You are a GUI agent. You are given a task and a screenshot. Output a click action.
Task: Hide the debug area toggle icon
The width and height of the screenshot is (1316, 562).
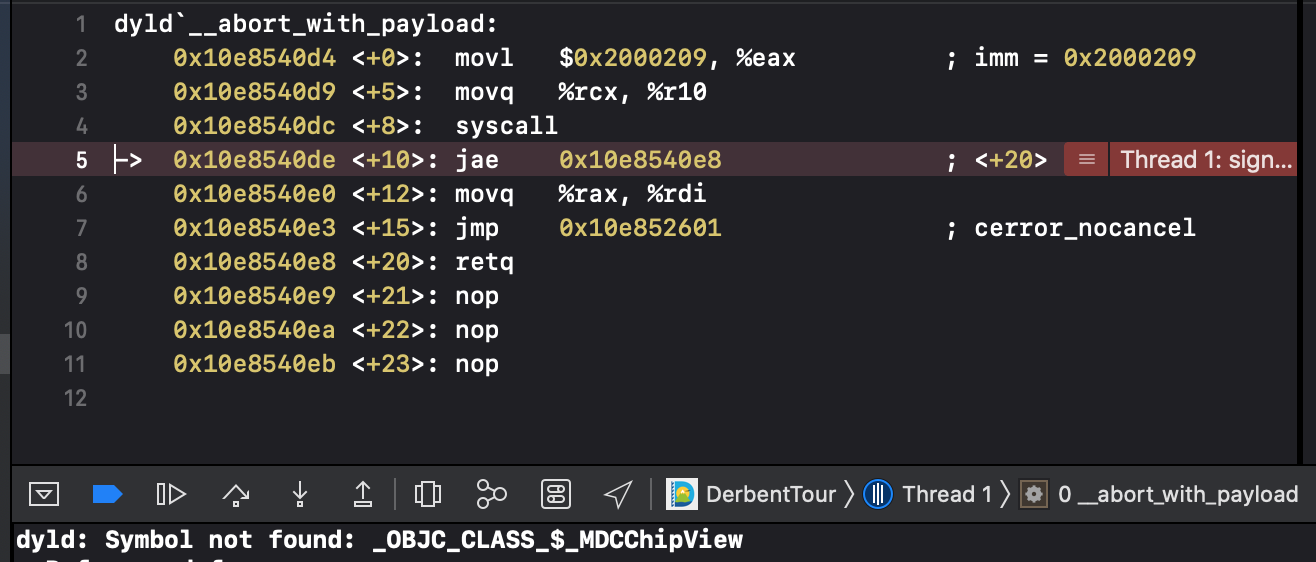pos(44,493)
